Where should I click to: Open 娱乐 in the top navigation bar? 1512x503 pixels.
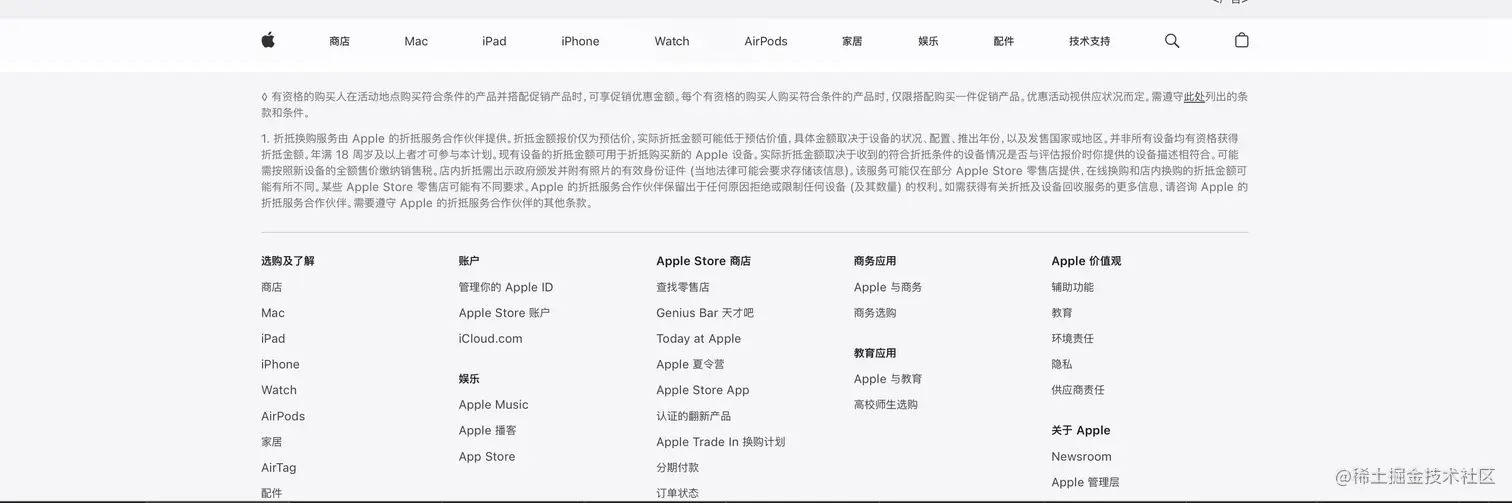click(928, 41)
